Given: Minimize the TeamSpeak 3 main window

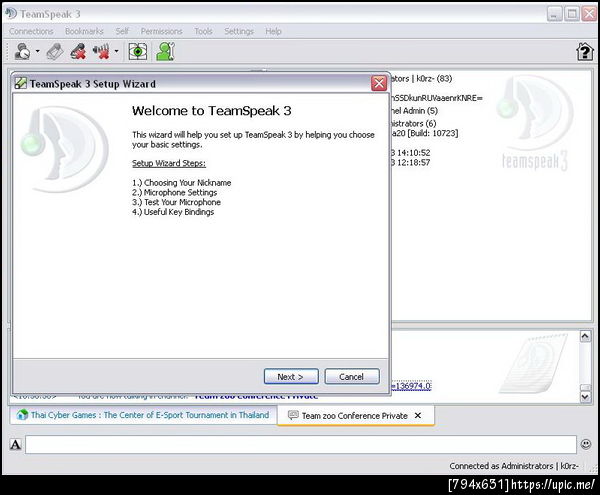Looking at the screenshot, I should click(554, 14).
